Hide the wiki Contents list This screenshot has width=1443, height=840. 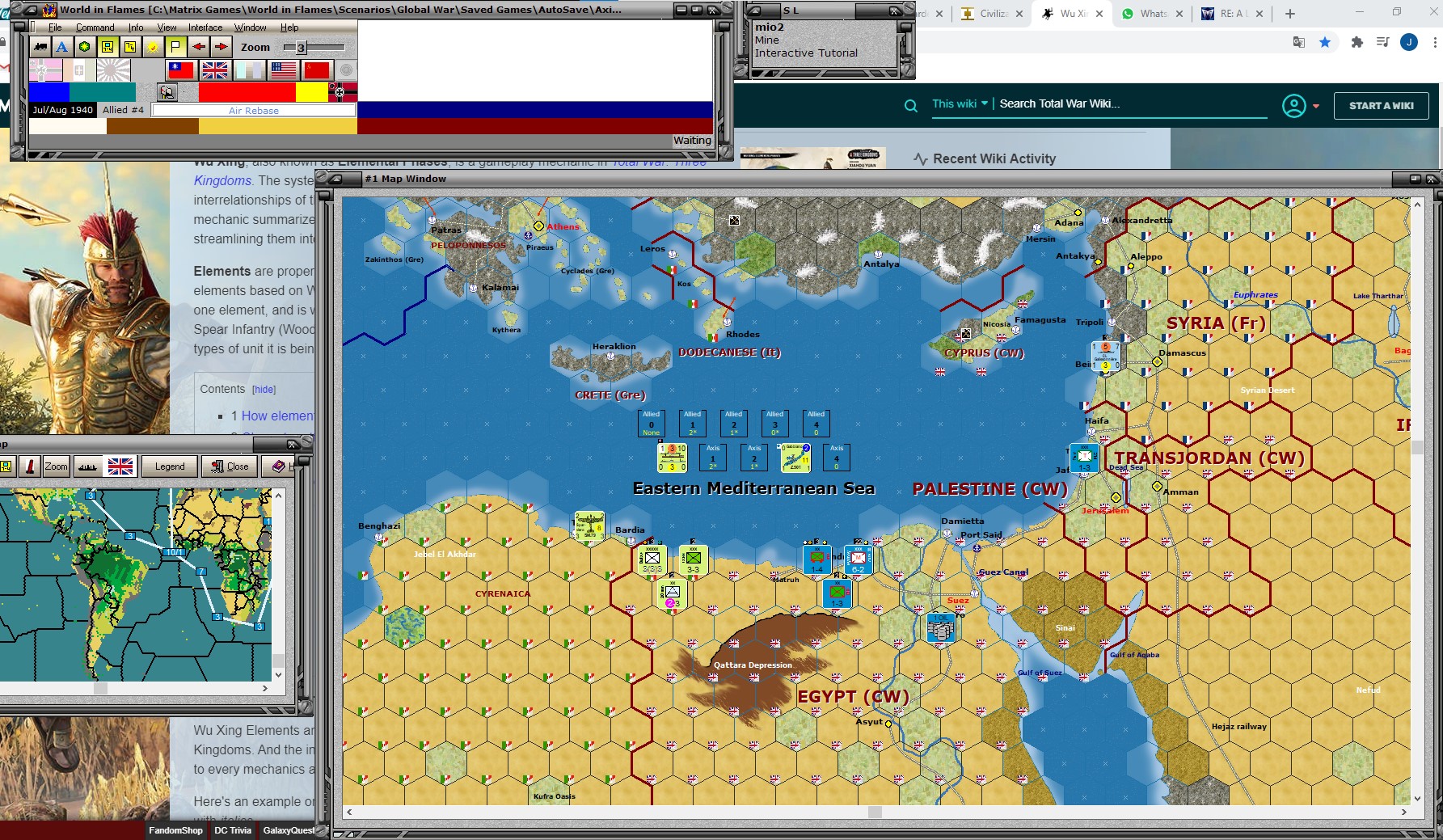[x=264, y=390]
